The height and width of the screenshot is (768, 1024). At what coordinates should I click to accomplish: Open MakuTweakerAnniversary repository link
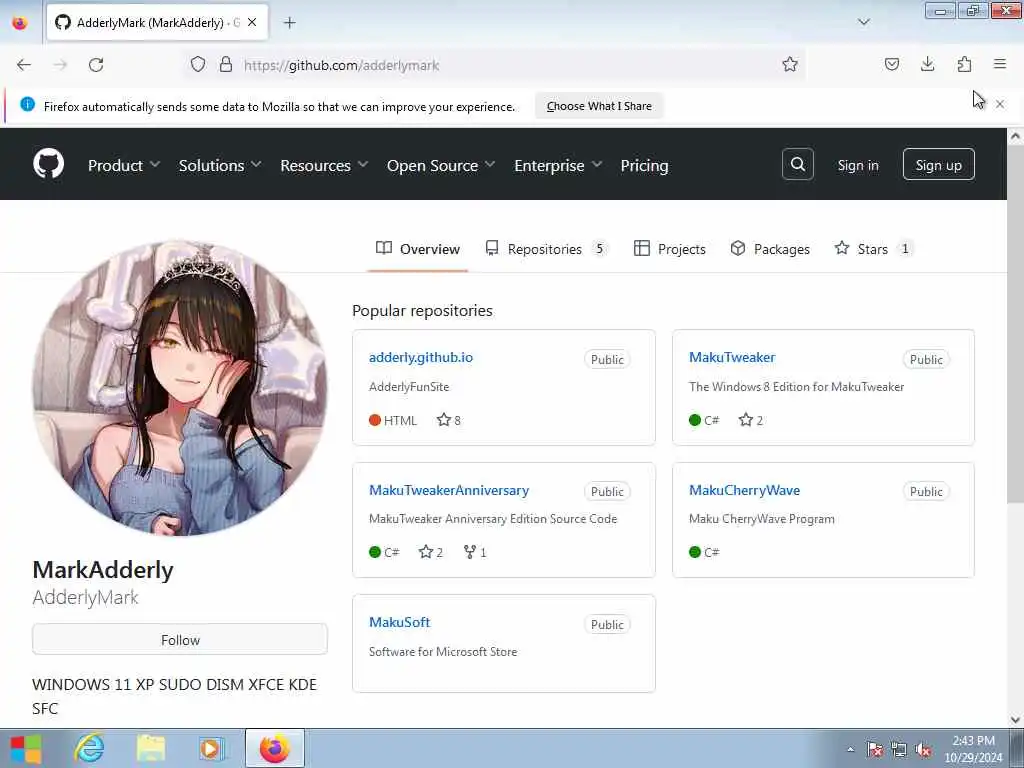pyautogui.click(x=449, y=490)
